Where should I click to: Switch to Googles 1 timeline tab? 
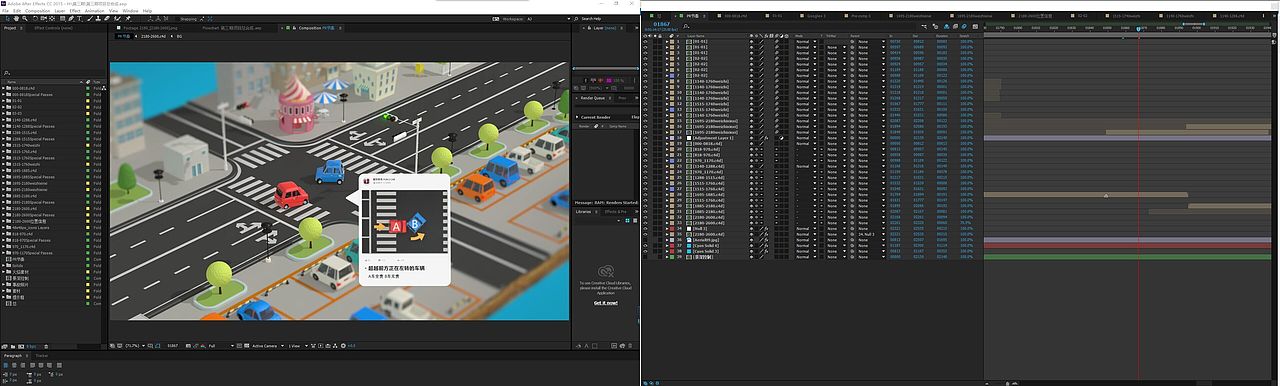tap(816, 16)
